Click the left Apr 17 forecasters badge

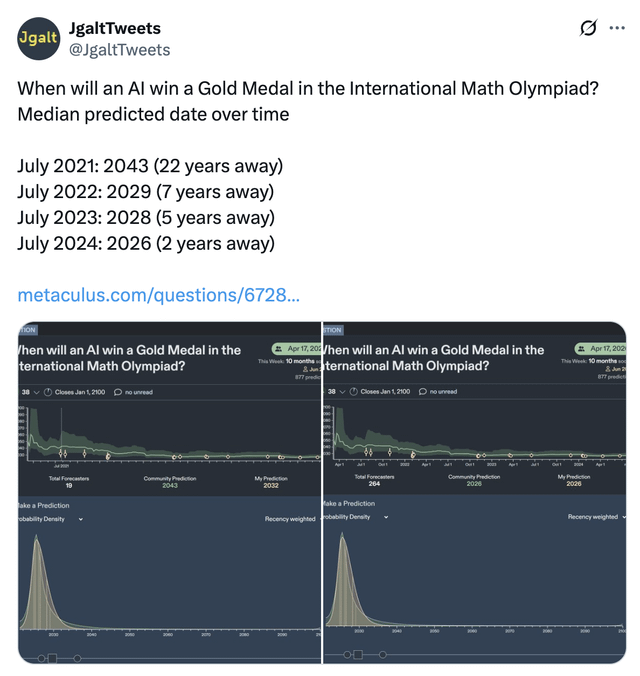tap(297, 348)
